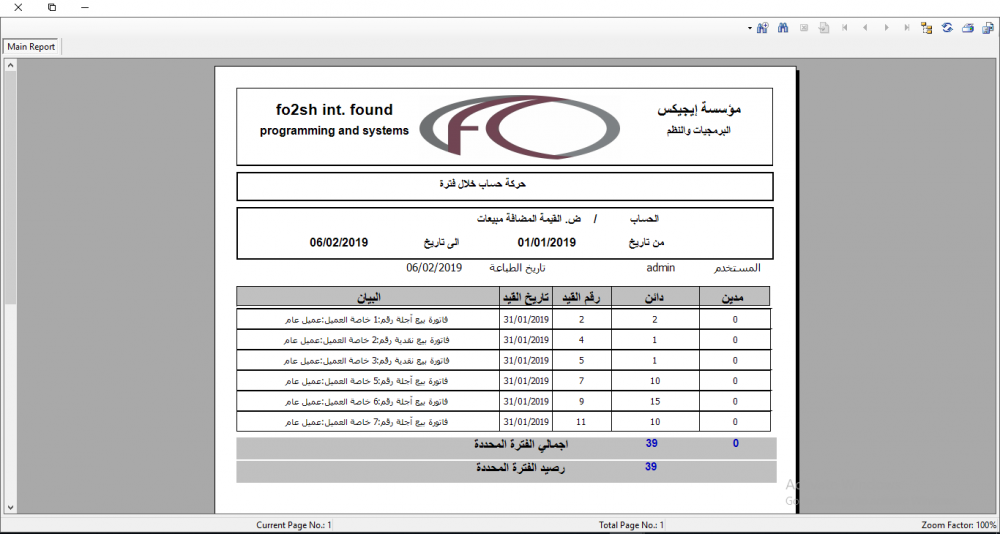
Task: Click the Export report icon
Action: tap(988, 28)
